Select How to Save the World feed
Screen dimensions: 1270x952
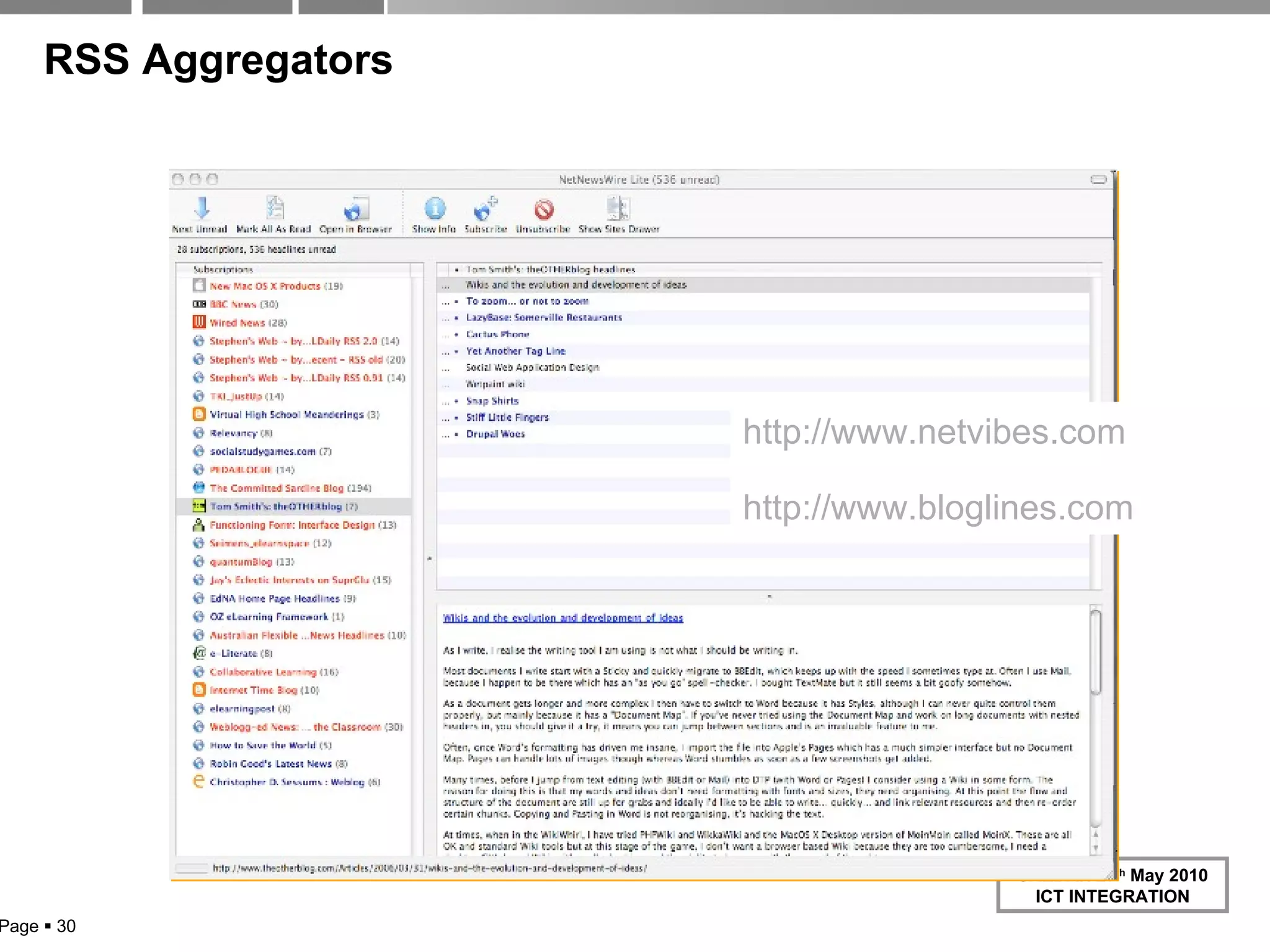pos(293,745)
